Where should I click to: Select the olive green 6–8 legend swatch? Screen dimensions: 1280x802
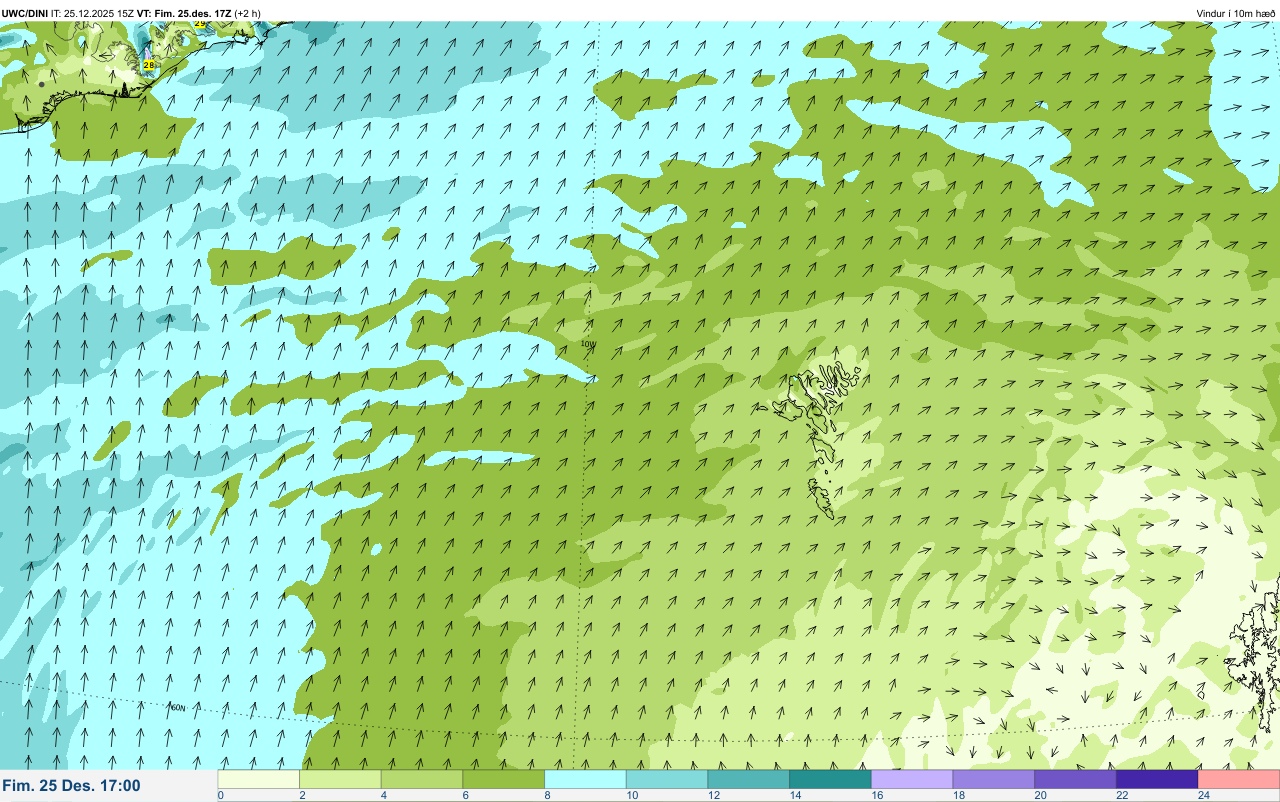point(504,779)
